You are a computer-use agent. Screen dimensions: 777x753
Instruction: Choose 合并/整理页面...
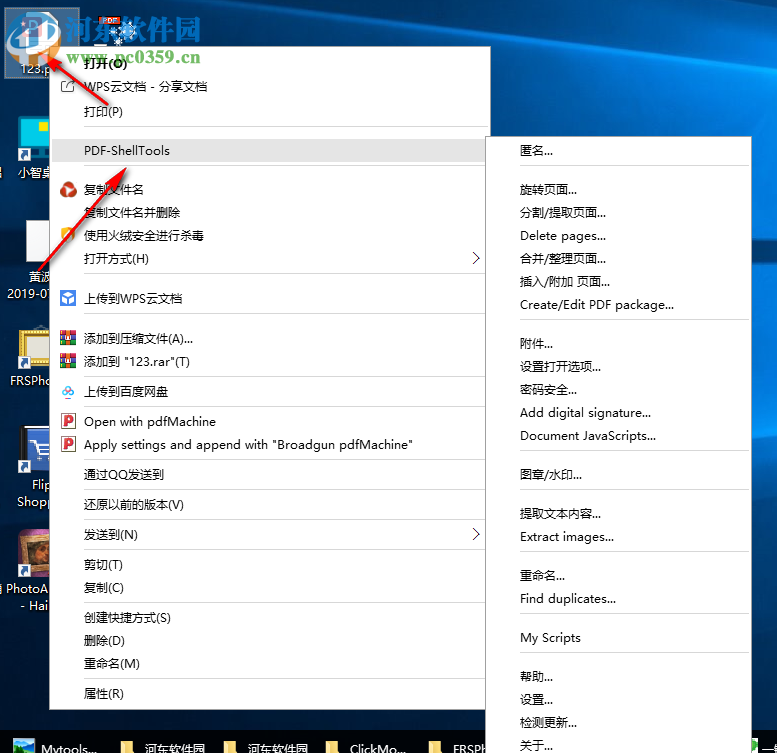point(562,259)
